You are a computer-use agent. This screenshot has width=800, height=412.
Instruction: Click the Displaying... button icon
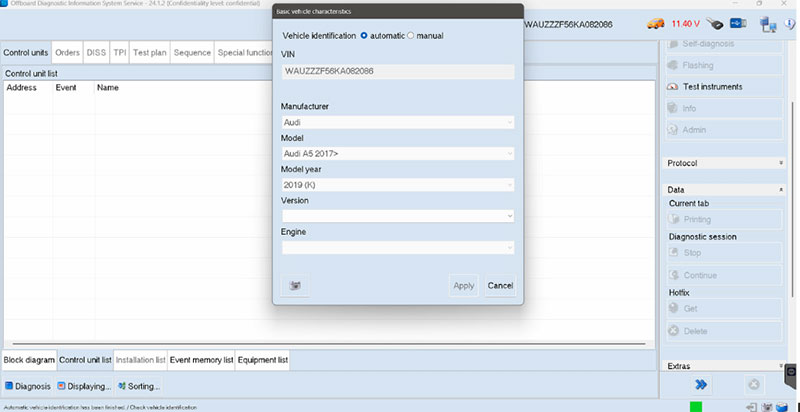click(x=61, y=386)
